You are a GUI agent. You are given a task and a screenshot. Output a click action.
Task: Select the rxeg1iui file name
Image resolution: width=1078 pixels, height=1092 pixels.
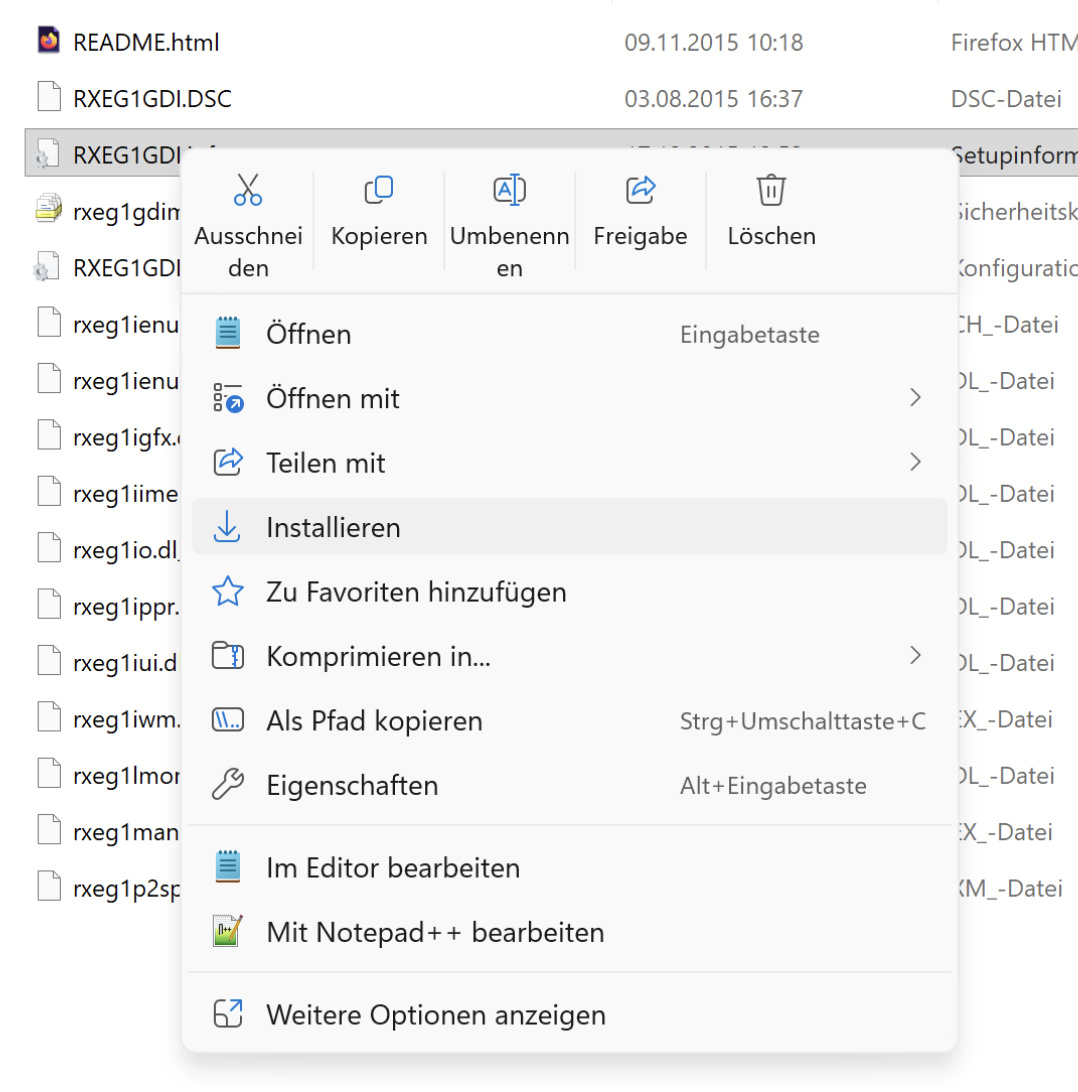125,663
